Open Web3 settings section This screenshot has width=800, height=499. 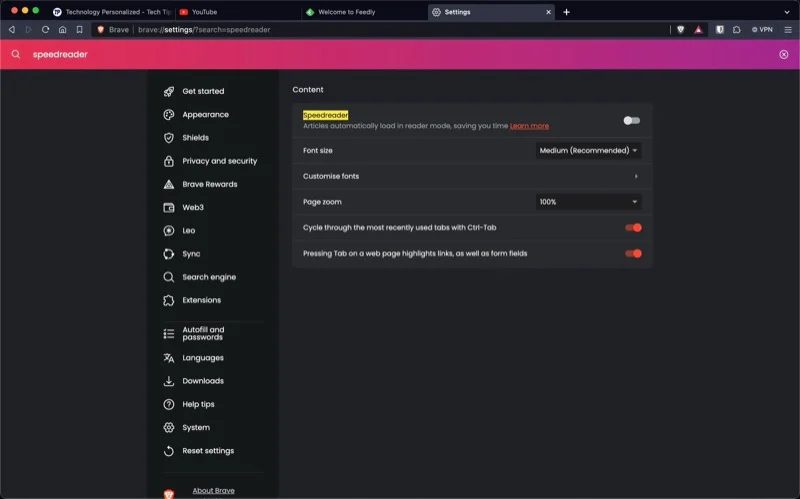[x=193, y=208]
